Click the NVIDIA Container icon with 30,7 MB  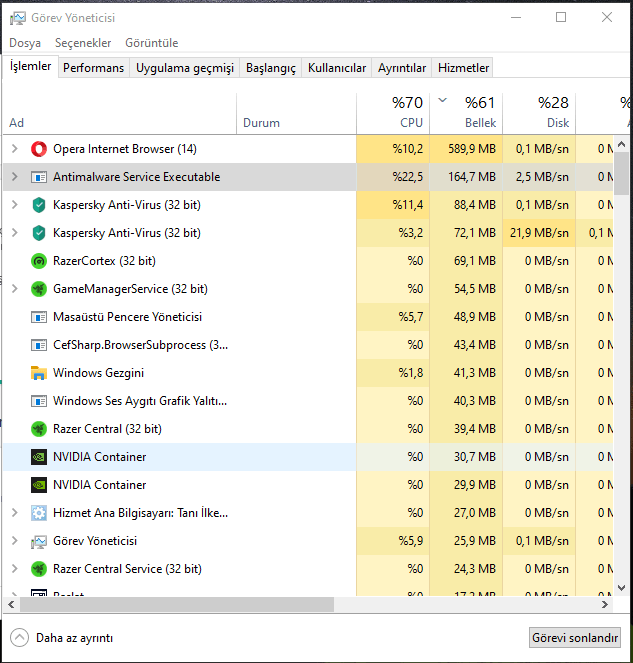click(x=39, y=457)
